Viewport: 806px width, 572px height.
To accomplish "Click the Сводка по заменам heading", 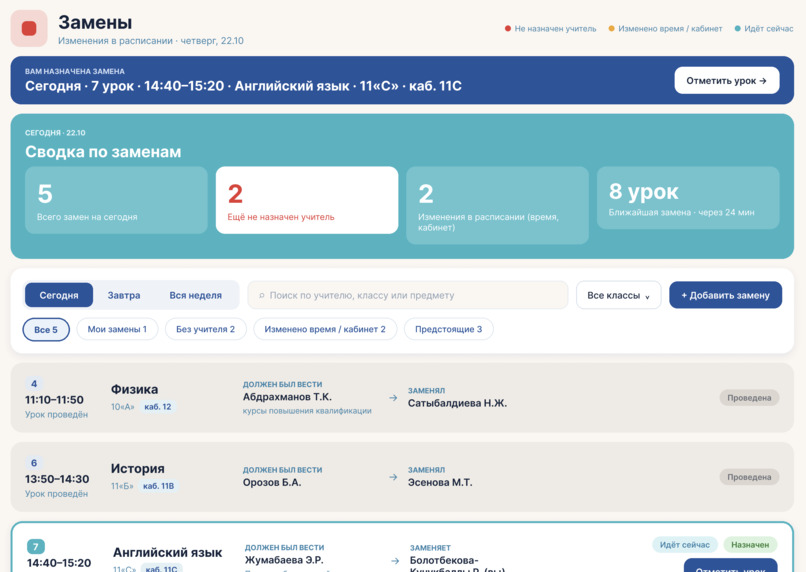I will tap(103, 152).
